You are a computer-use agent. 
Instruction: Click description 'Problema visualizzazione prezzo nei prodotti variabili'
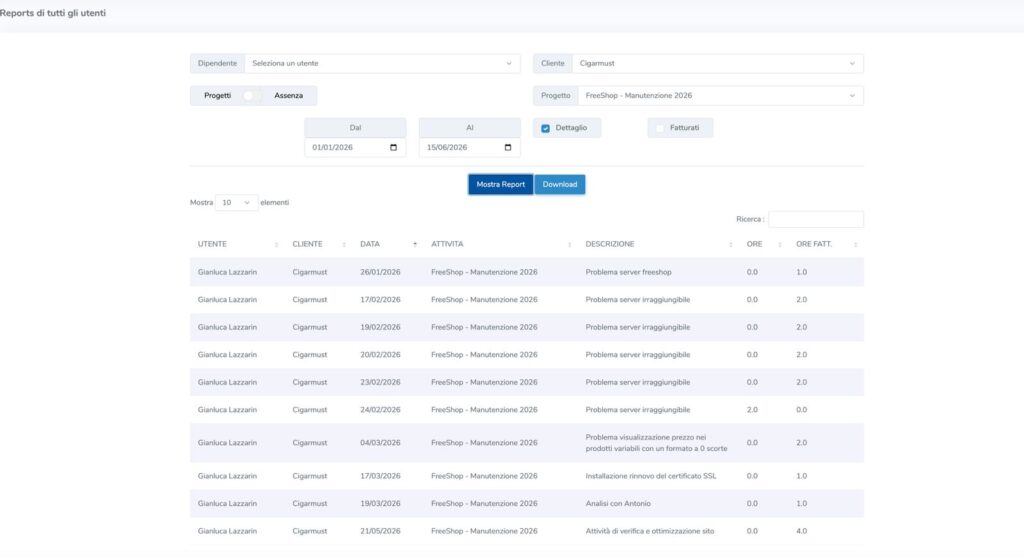tap(656, 443)
